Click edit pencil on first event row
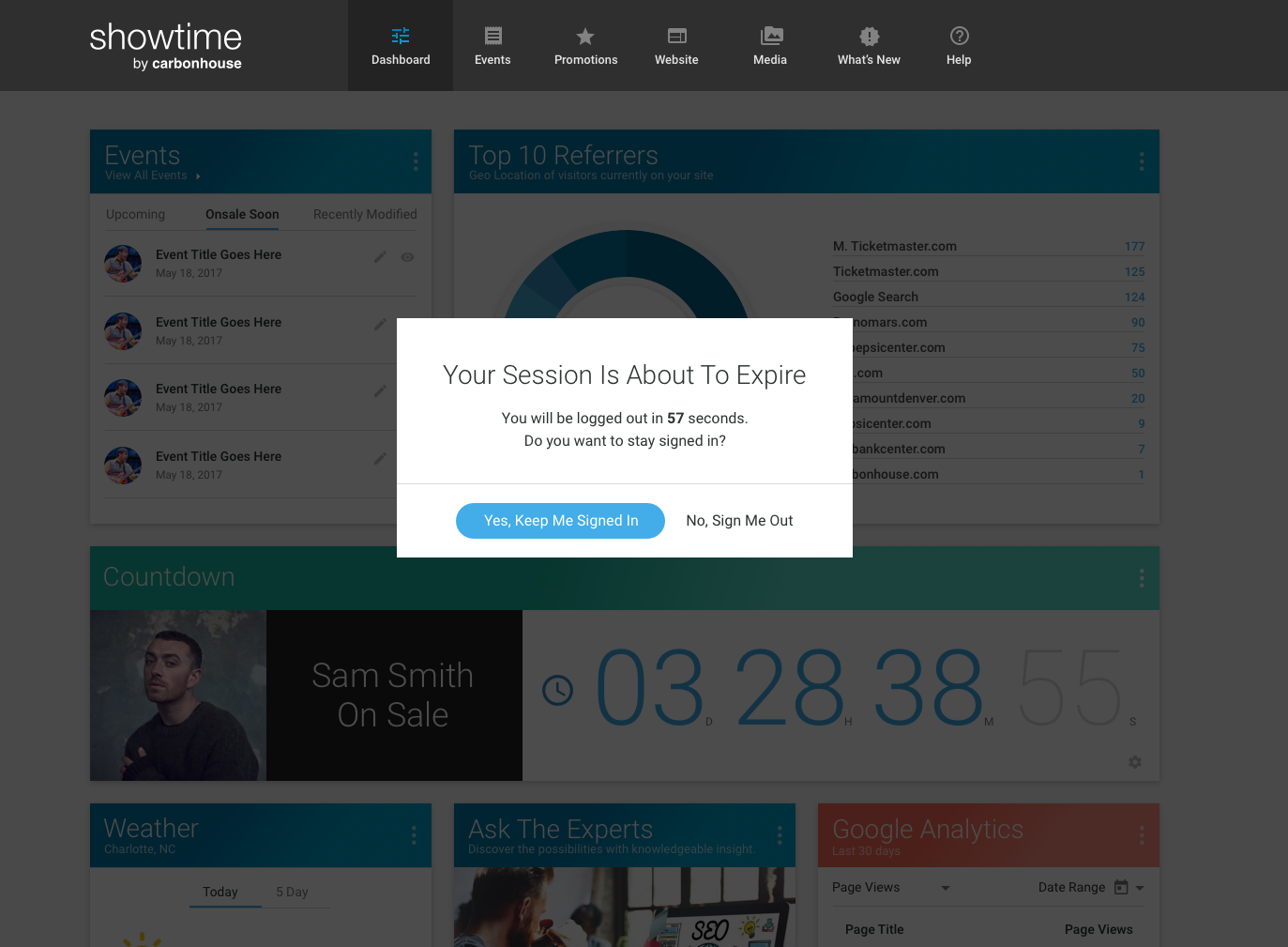1288x947 pixels. pyautogui.click(x=380, y=257)
